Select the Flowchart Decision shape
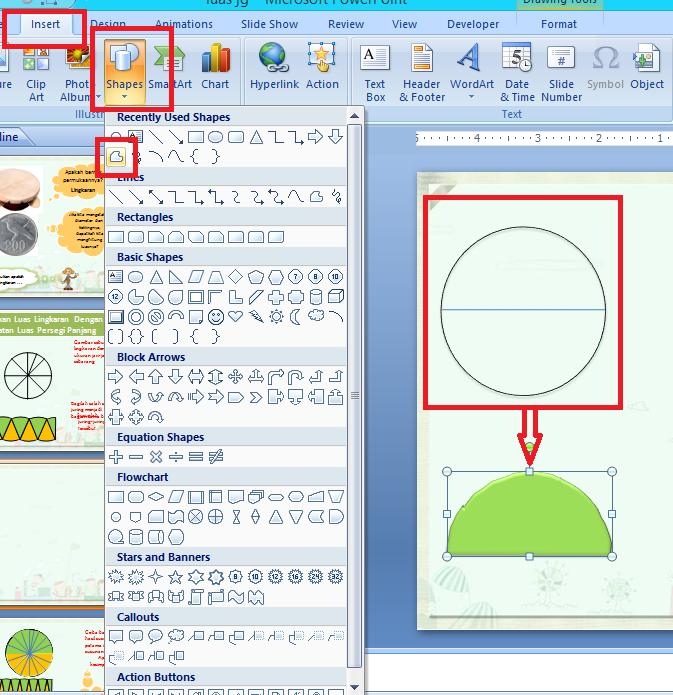Screen dimensions: 673x695 click(x=156, y=497)
